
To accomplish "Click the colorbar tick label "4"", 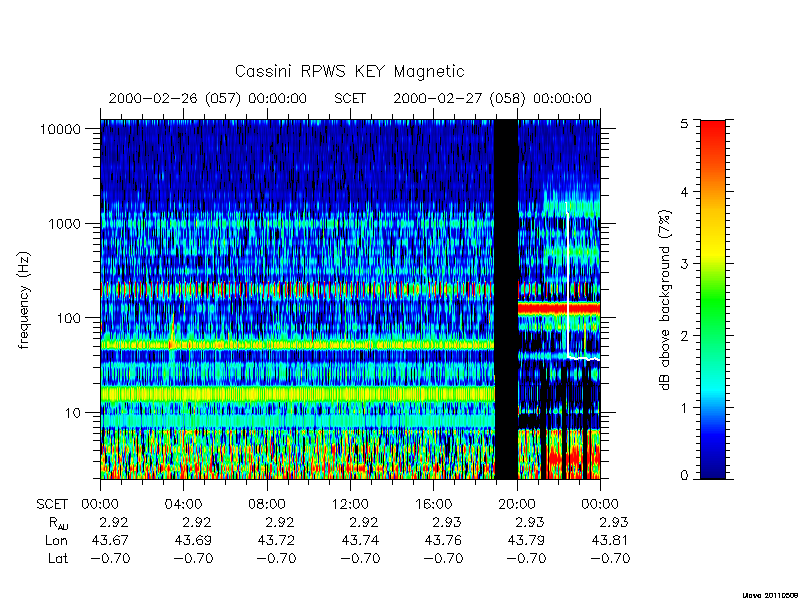I will (x=684, y=192).
